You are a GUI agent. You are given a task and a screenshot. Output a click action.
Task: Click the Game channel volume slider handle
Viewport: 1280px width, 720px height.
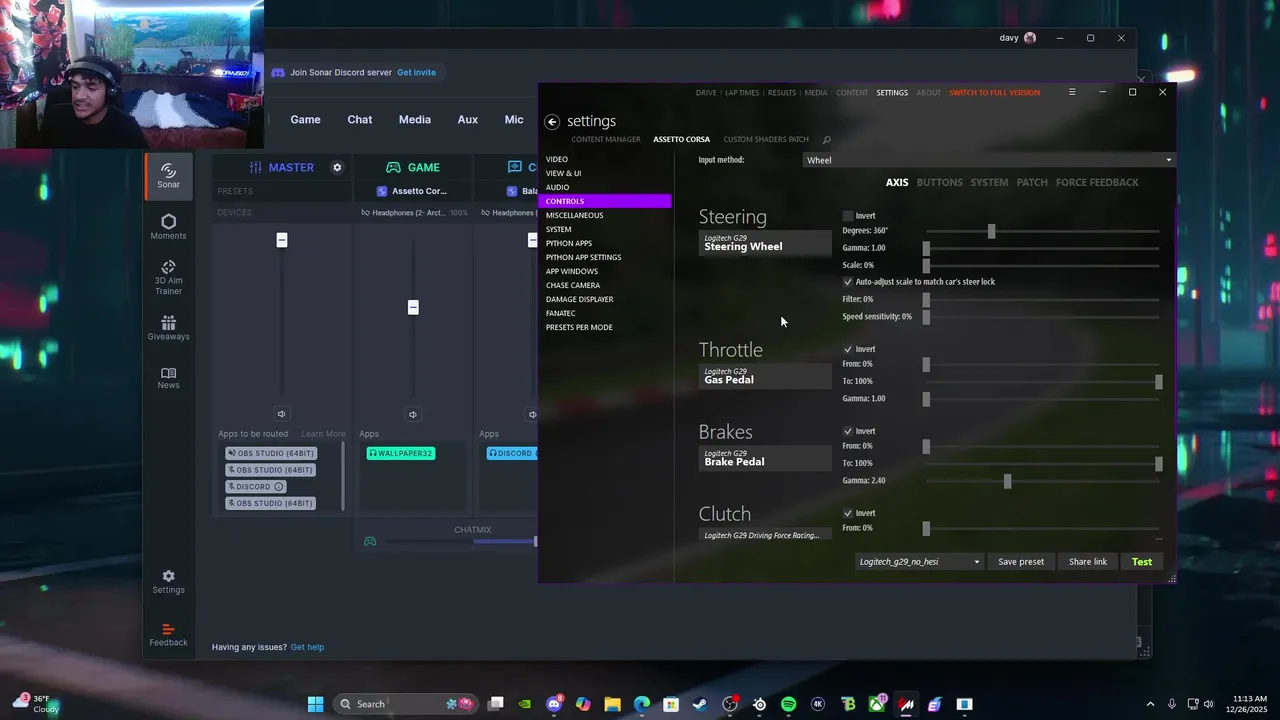(x=413, y=307)
